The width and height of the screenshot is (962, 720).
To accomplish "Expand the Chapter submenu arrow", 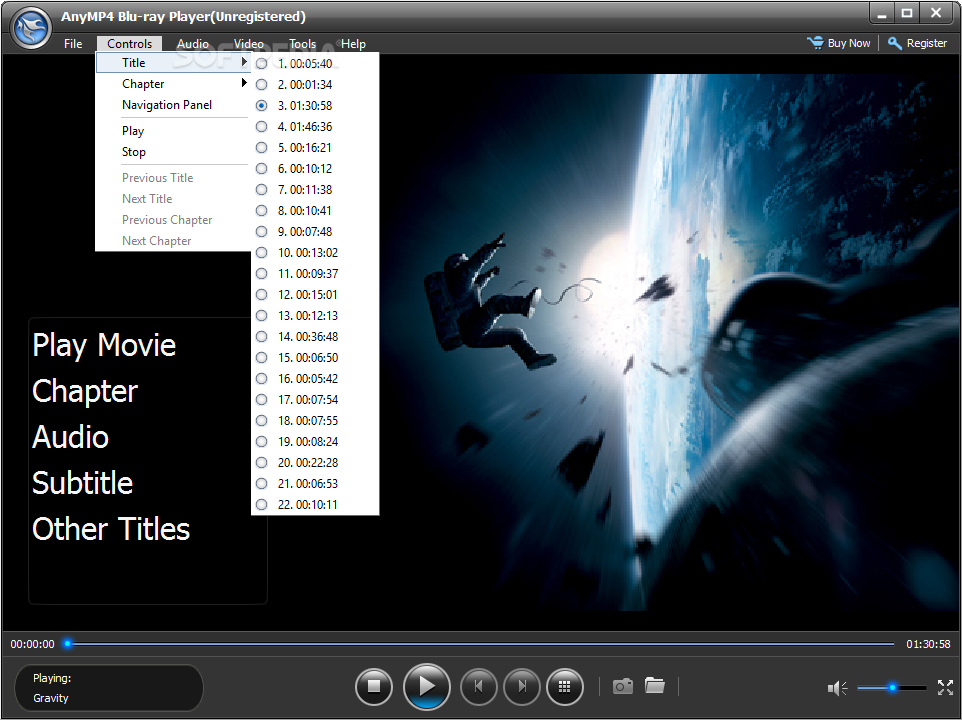I will coord(244,83).
